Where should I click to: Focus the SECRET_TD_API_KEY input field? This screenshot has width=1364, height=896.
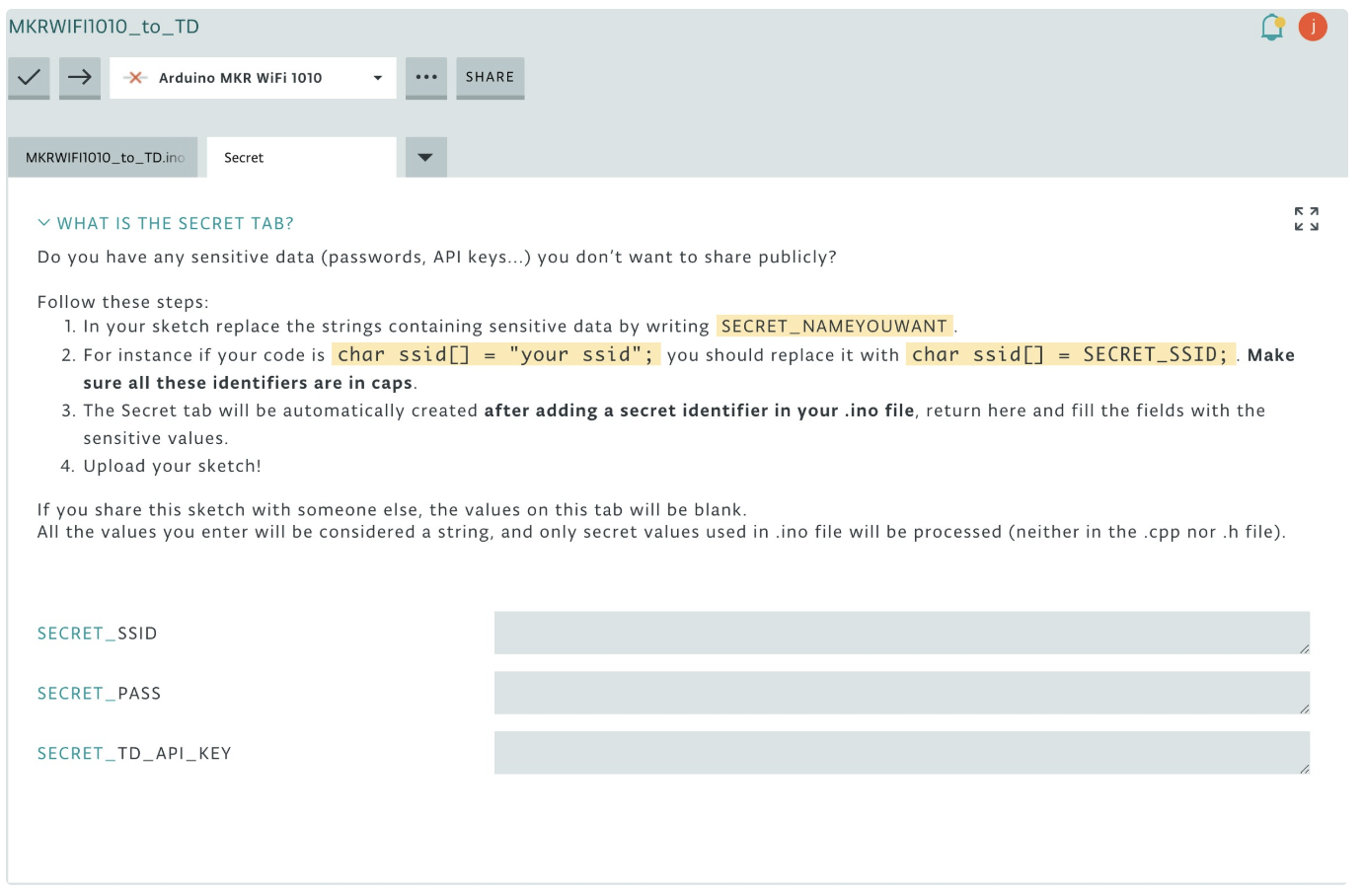click(900, 753)
